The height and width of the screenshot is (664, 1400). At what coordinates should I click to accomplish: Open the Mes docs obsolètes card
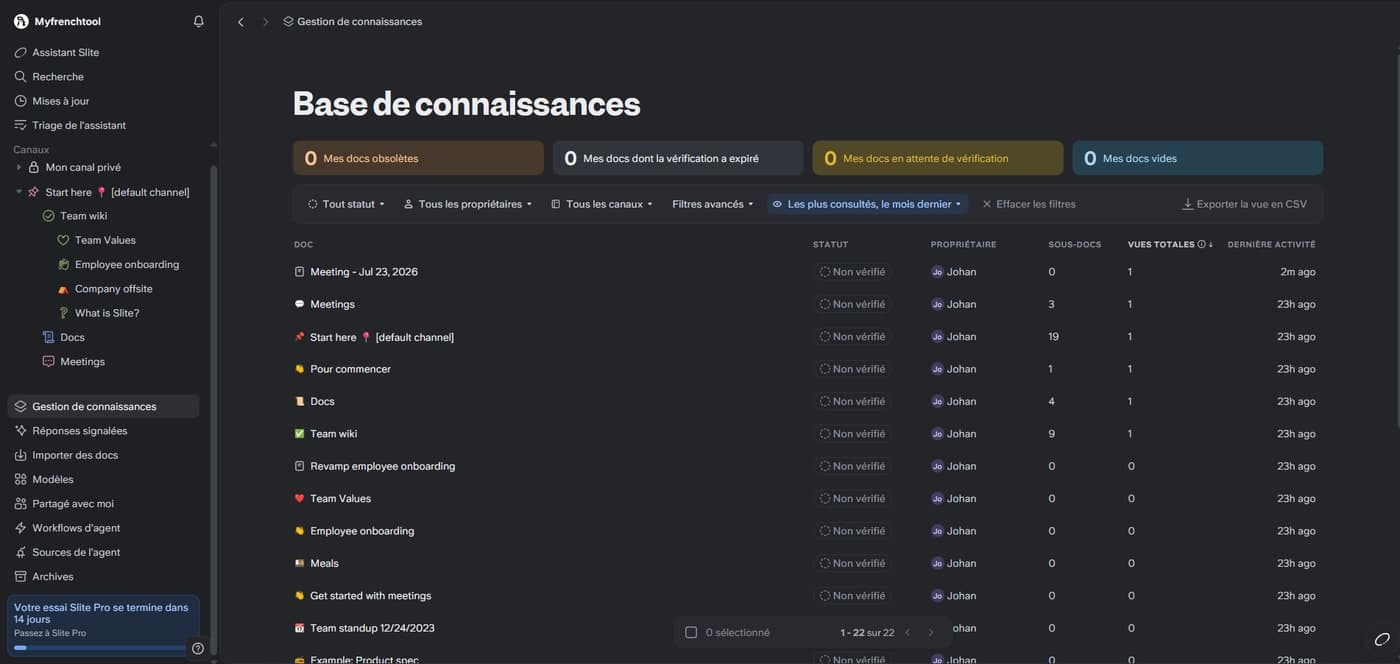(418, 158)
